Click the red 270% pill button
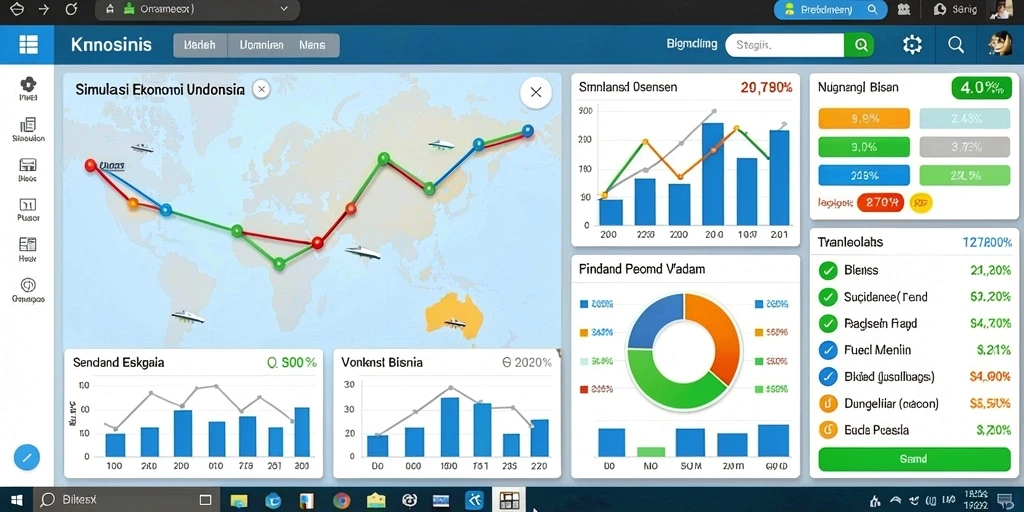The width and height of the screenshot is (1024, 512). [880, 203]
